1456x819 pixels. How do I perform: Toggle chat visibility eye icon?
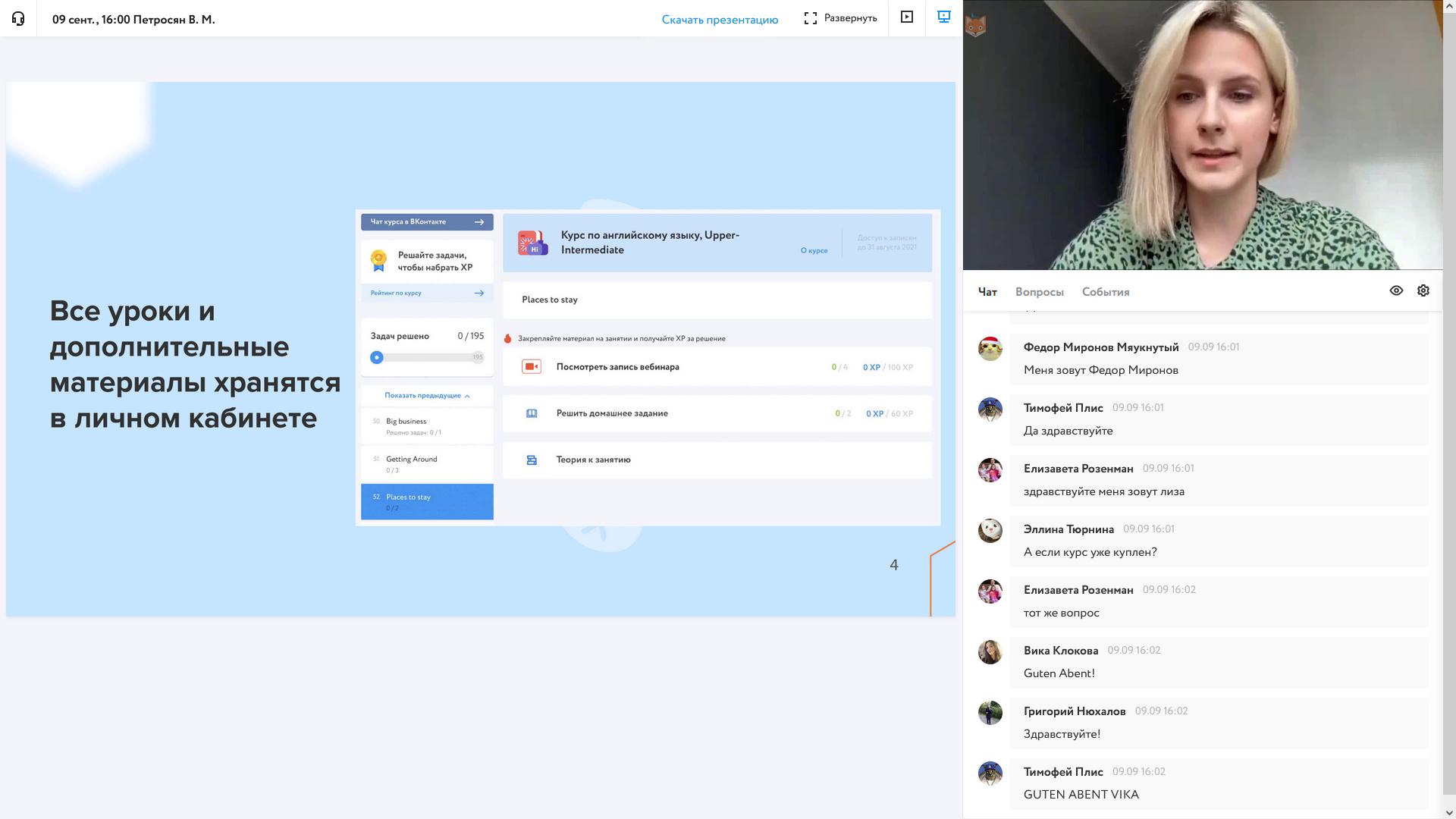pos(1395,290)
